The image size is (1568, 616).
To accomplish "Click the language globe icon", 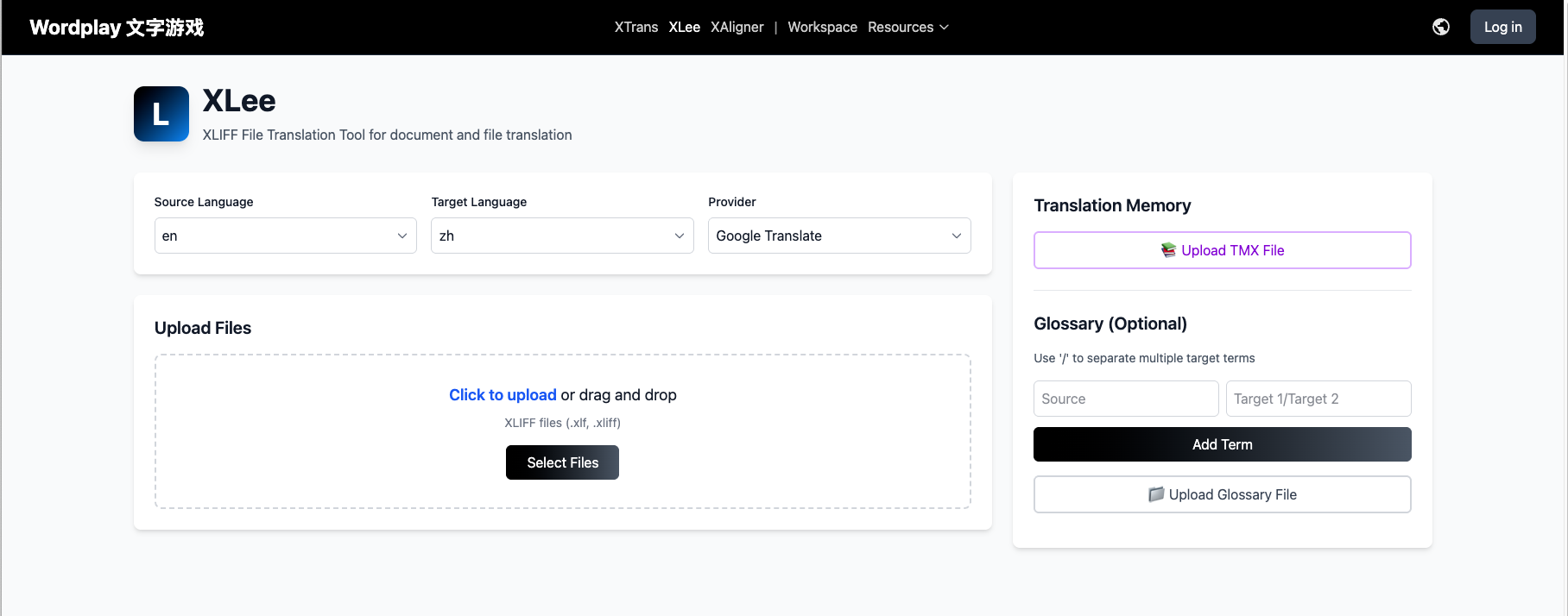I will coord(1440,27).
